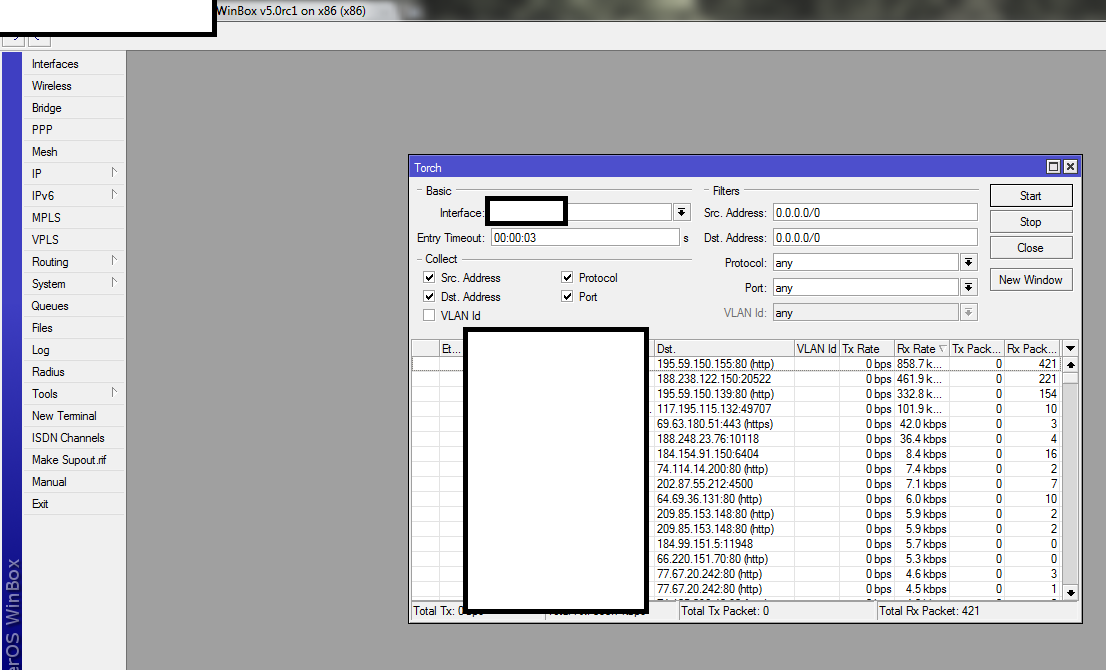Screen dimensions: 1106x670
Task: Maximize the Torch window
Action: point(1053,166)
